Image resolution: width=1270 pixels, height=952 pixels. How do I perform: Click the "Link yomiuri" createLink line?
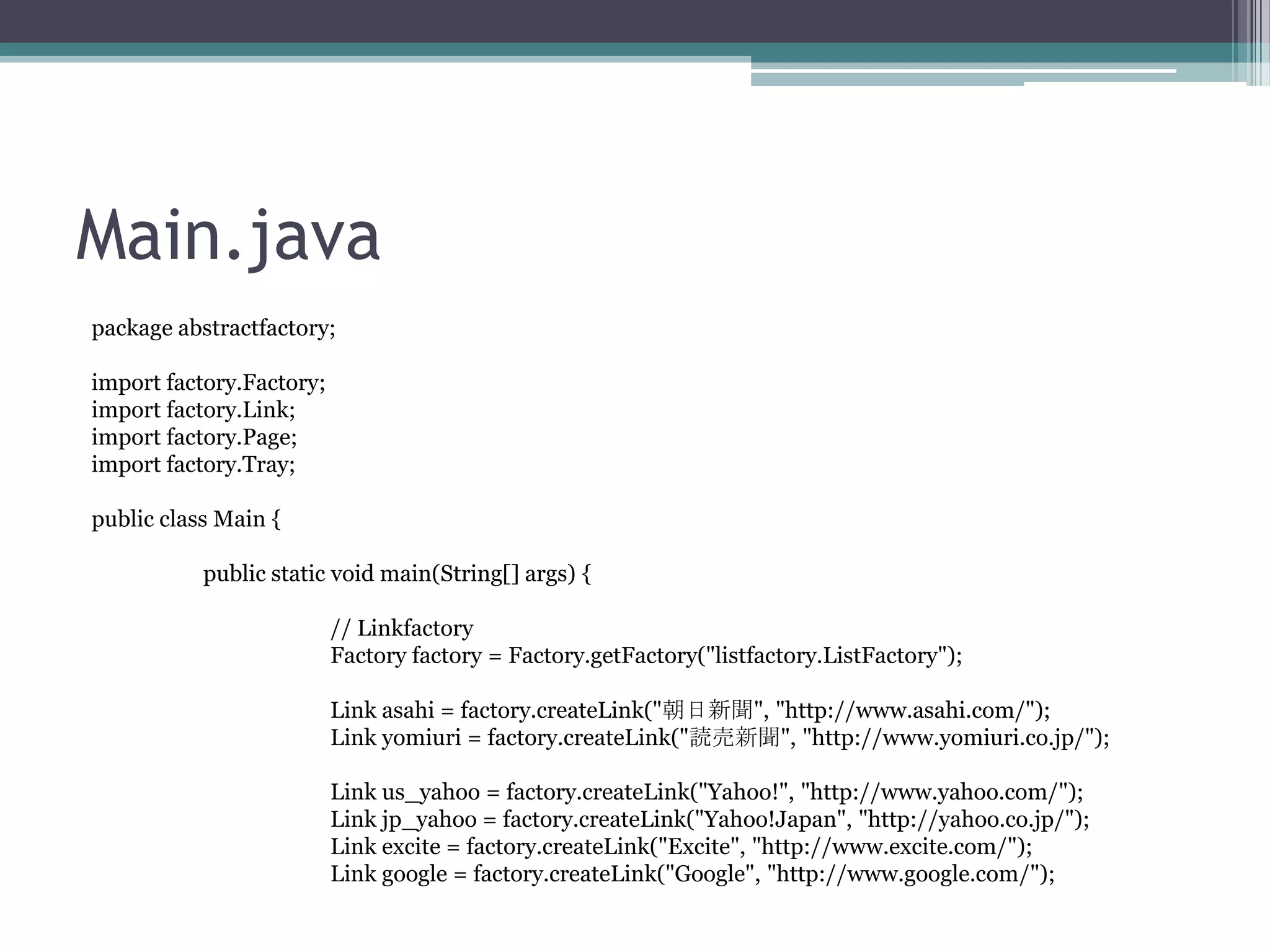pyautogui.click(x=720, y=737)
